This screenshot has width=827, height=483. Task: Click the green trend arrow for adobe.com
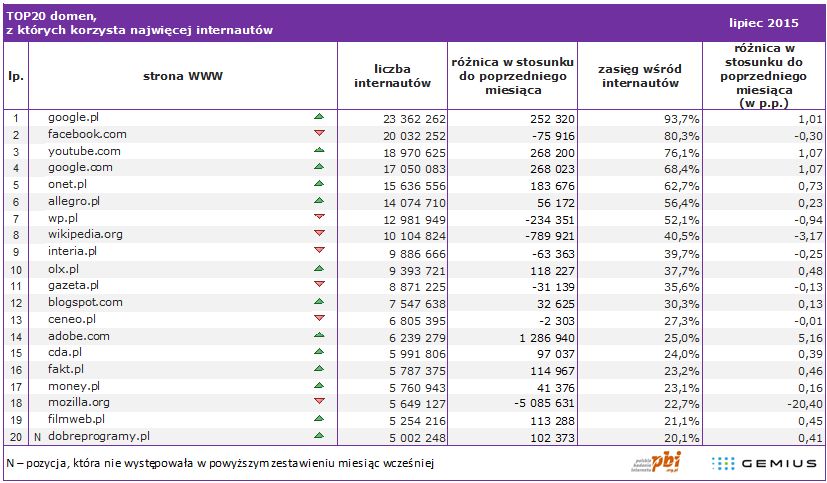pos(319,336)
